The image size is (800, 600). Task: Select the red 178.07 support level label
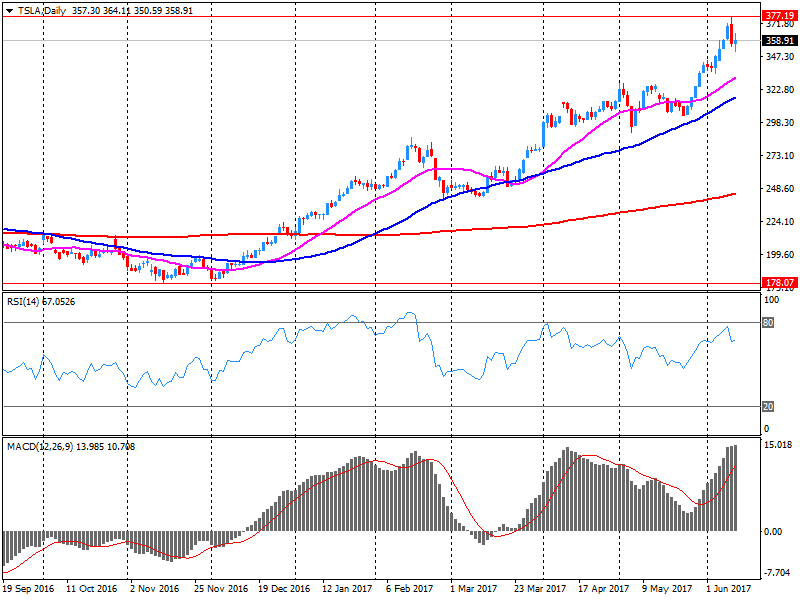click(x=780, y=282)
